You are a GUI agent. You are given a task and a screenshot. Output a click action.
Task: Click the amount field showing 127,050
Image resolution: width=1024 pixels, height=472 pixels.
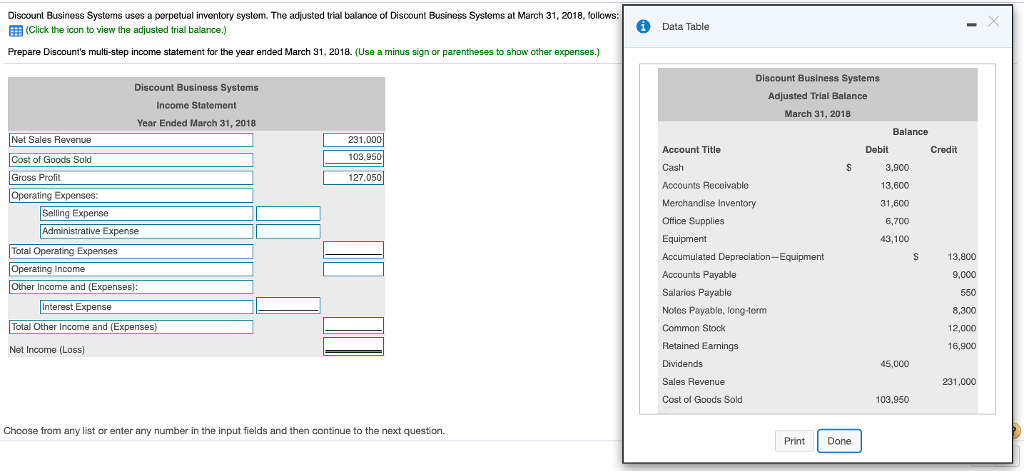coord(353,178)
